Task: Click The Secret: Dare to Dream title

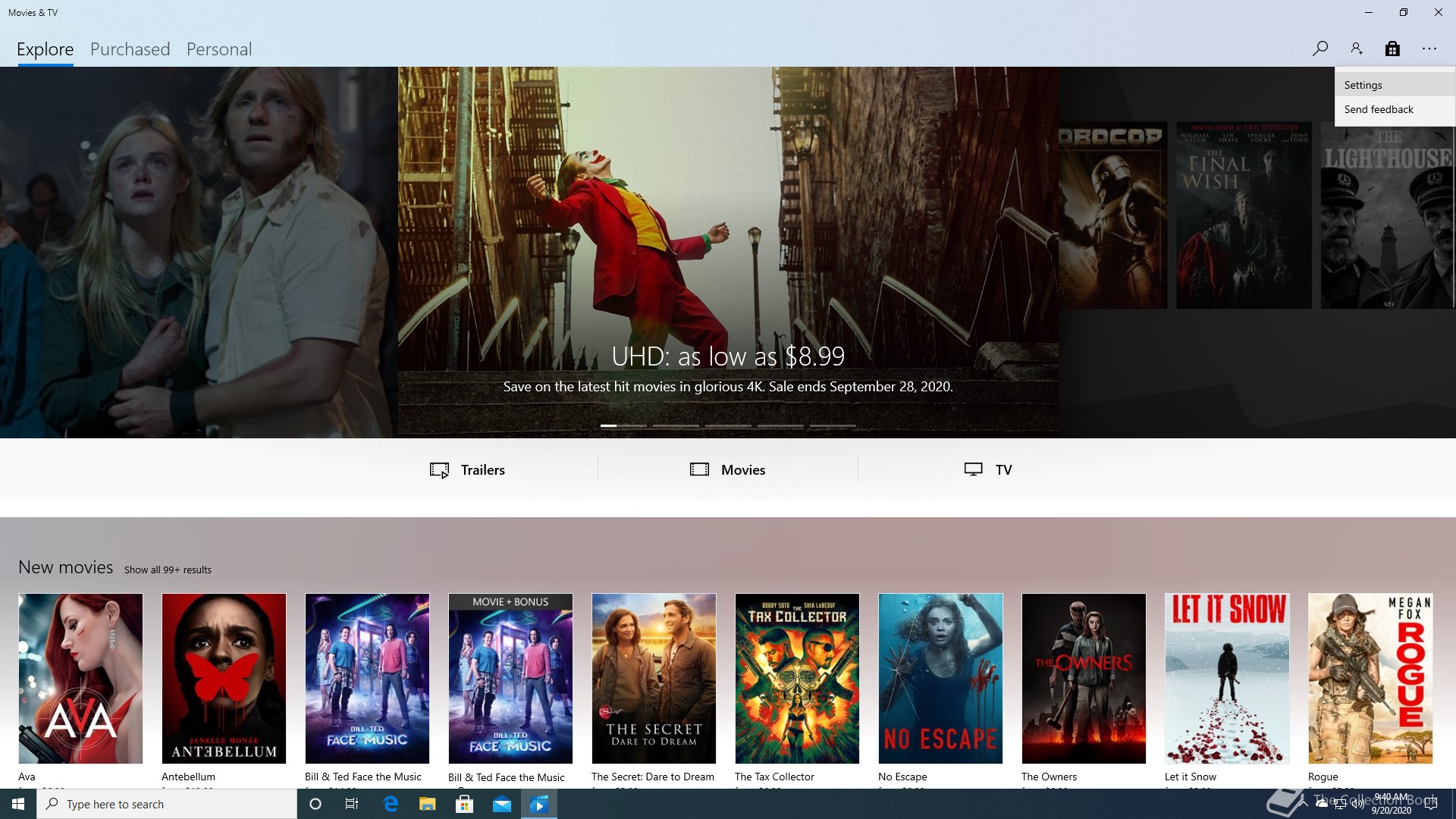Action: pyautogui.click(x=653, y=777)
